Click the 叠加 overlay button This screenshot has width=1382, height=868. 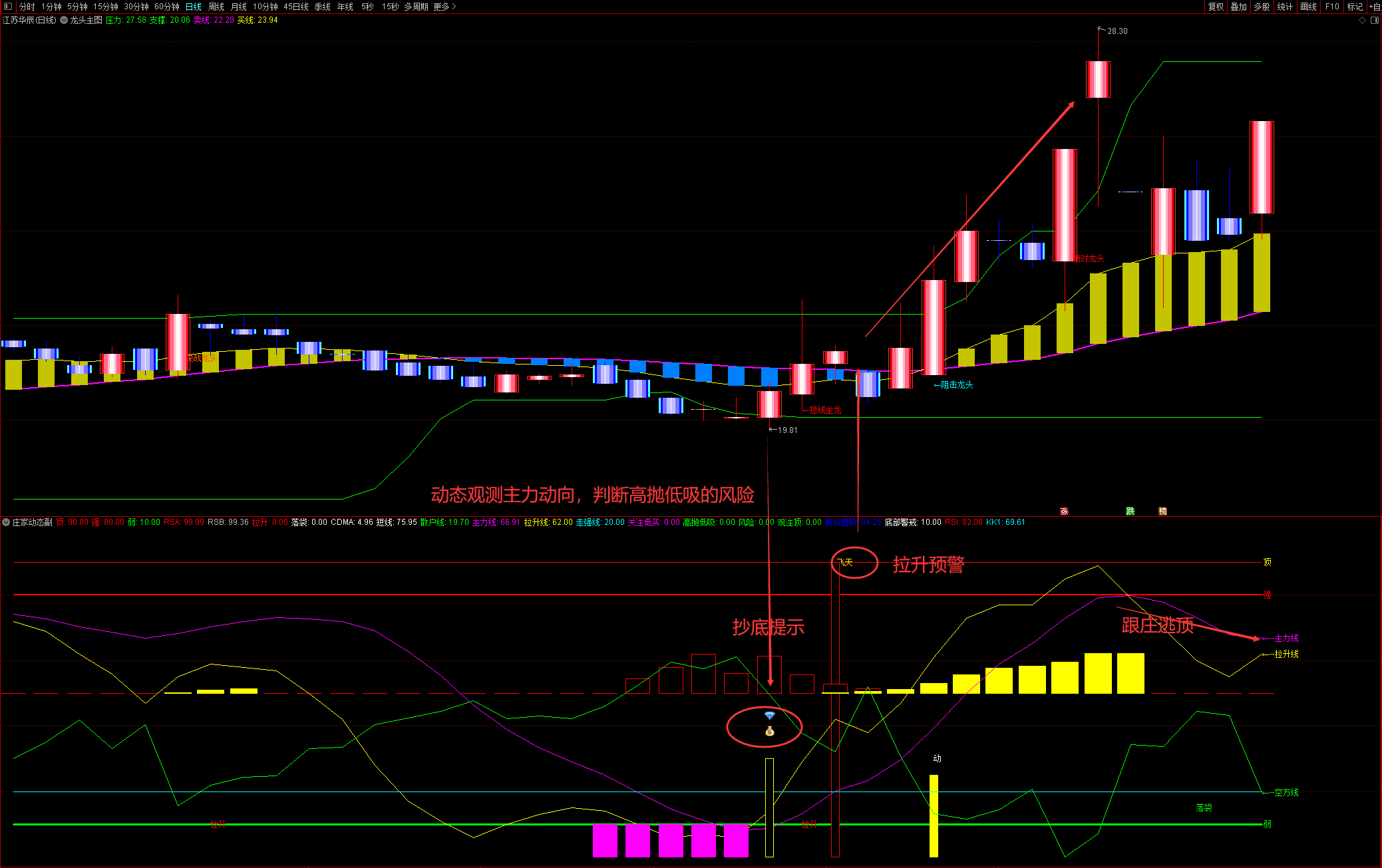click(1239, 7)
